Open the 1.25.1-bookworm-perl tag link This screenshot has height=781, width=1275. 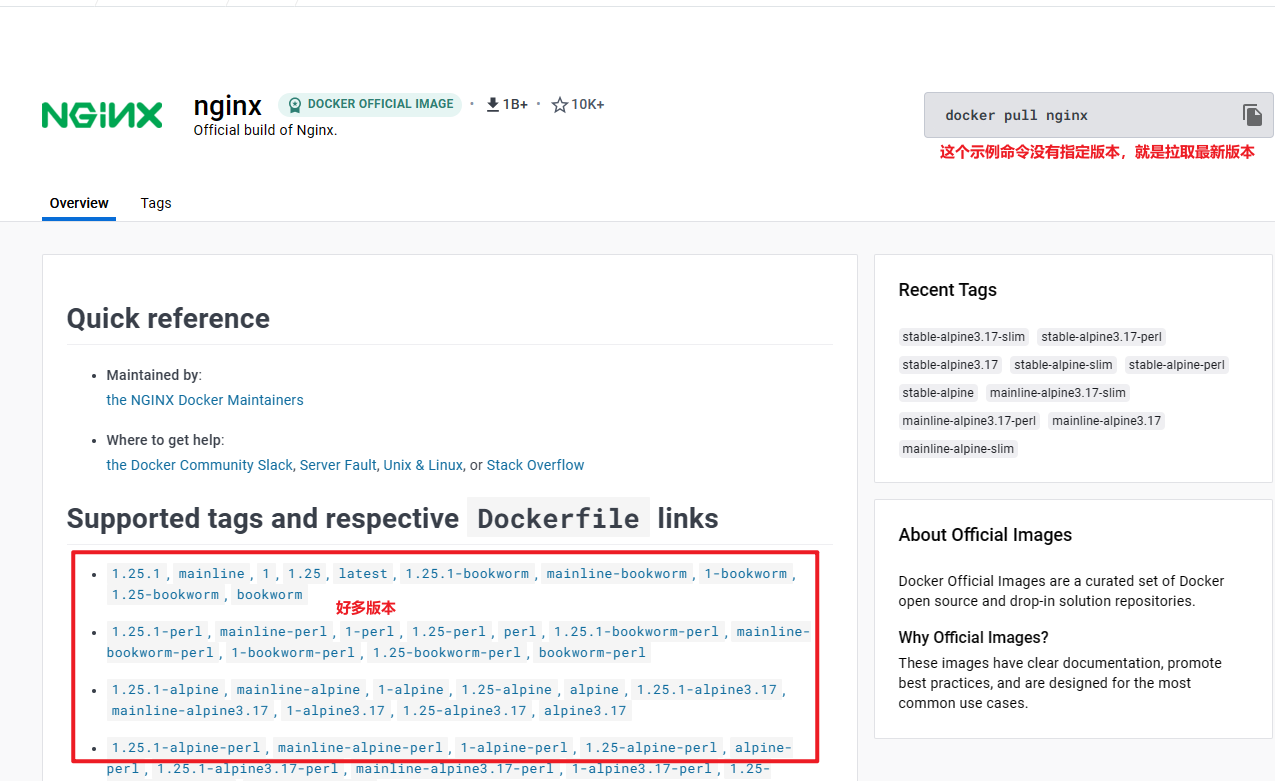click(x=636, y=632)
